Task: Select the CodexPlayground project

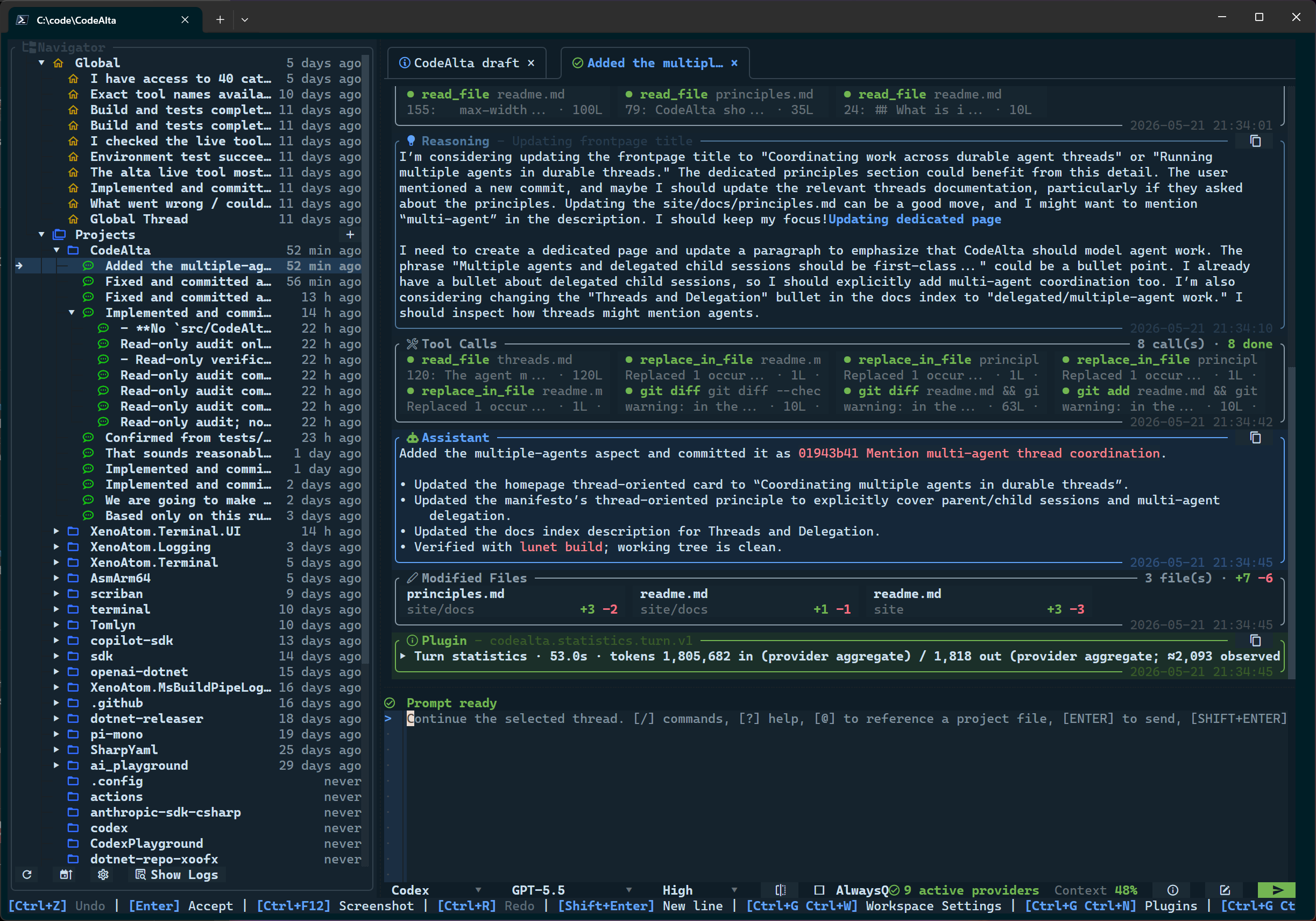Action: pos(146,843)
